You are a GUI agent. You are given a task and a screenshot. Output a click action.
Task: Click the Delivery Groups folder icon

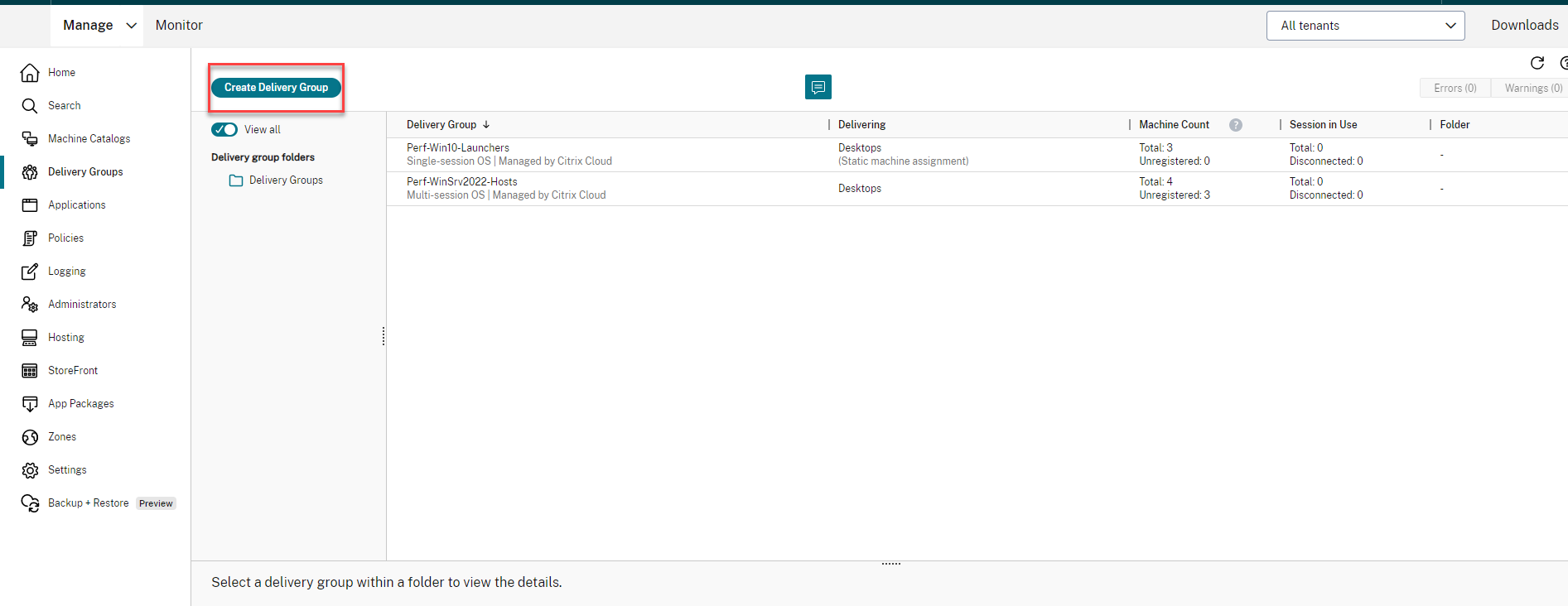236,180
